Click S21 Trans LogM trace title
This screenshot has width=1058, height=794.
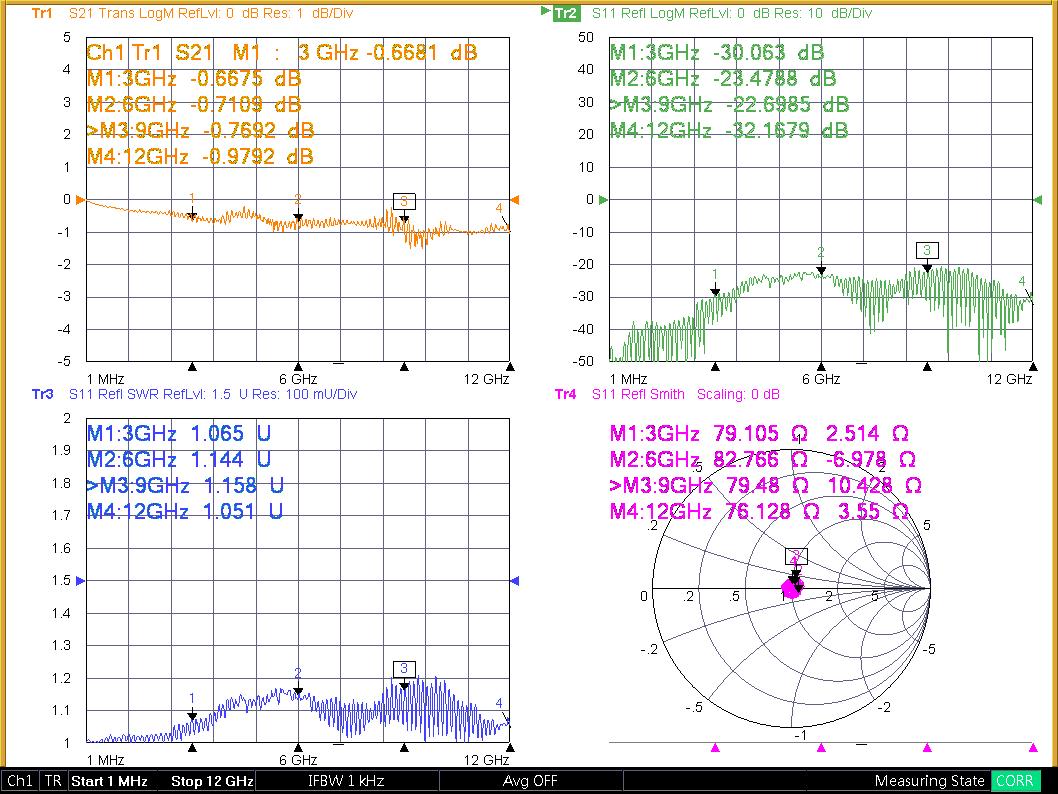click(211, 13)
